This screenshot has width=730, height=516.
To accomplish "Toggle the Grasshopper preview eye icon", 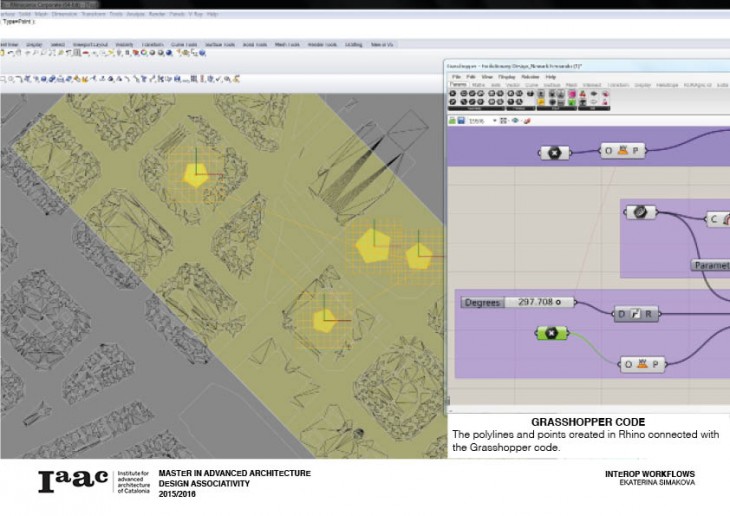I will [x=515, y=120].
